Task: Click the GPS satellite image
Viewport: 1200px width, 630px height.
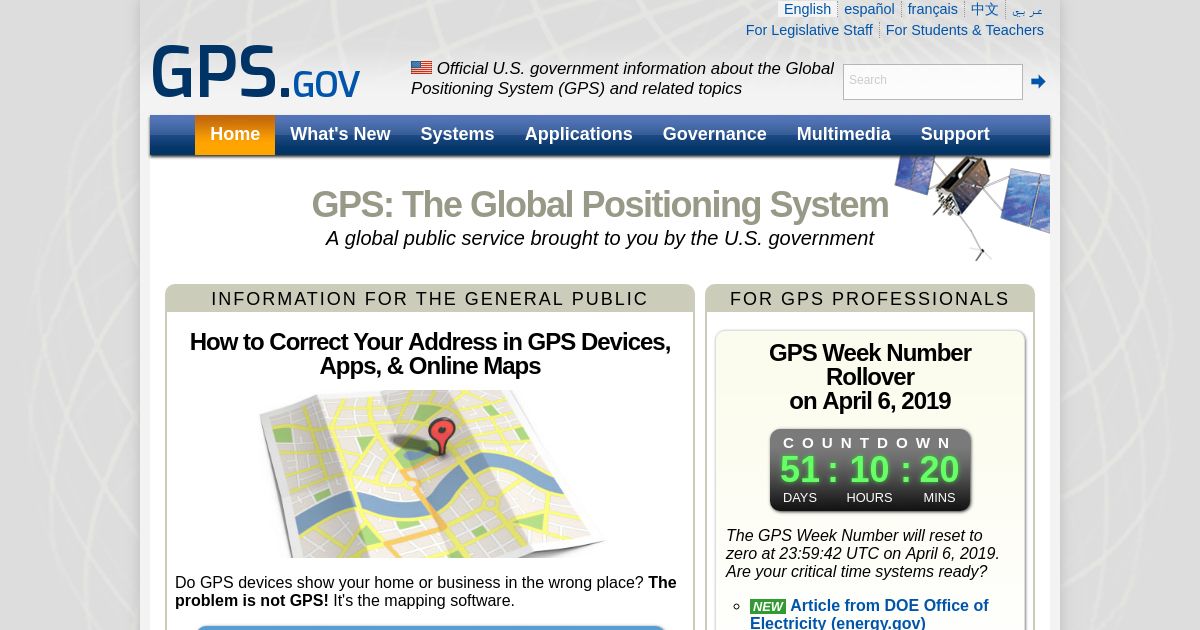Action: point(972,206)
